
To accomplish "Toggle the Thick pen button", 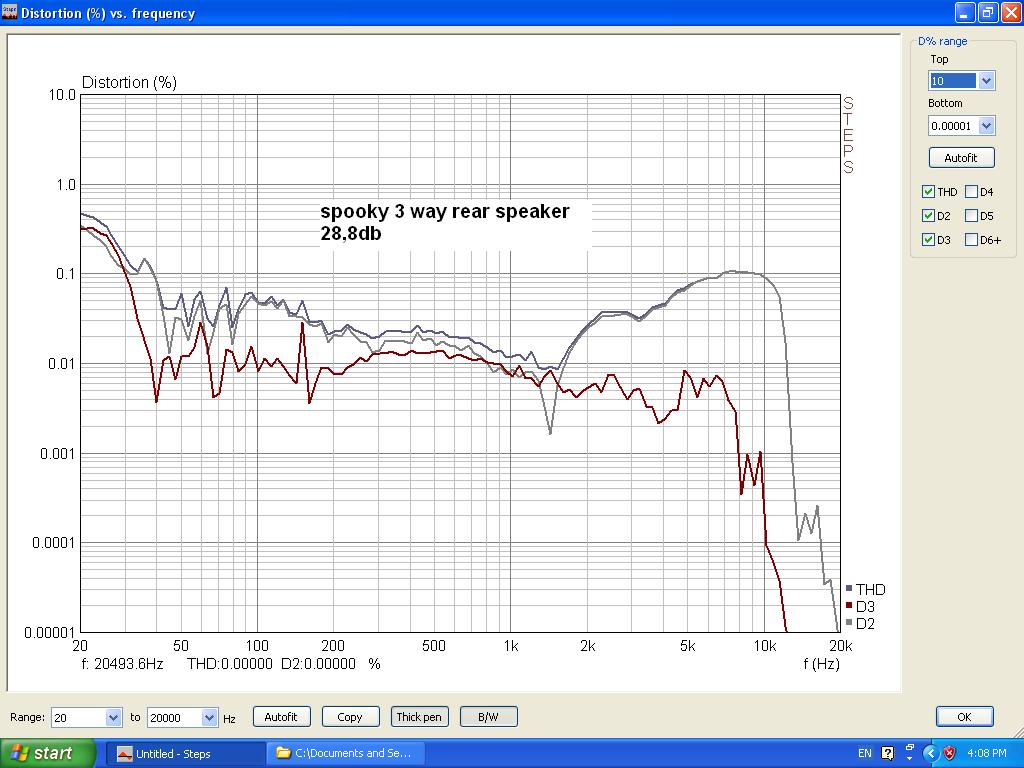I will (x=419, y=716).
